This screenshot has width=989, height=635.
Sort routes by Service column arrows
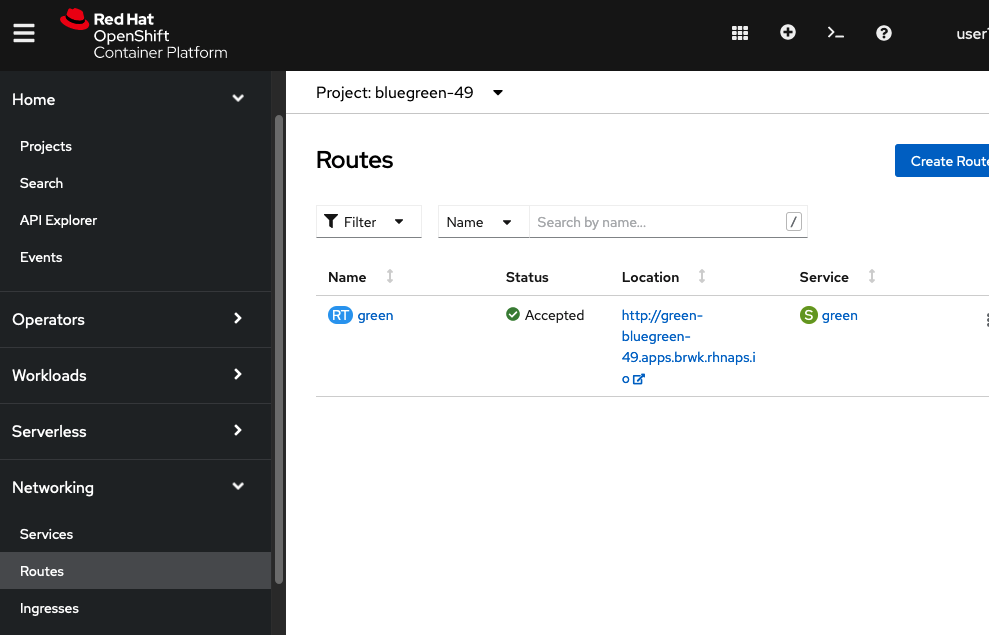pyautogui.click(x=872, y=277)
